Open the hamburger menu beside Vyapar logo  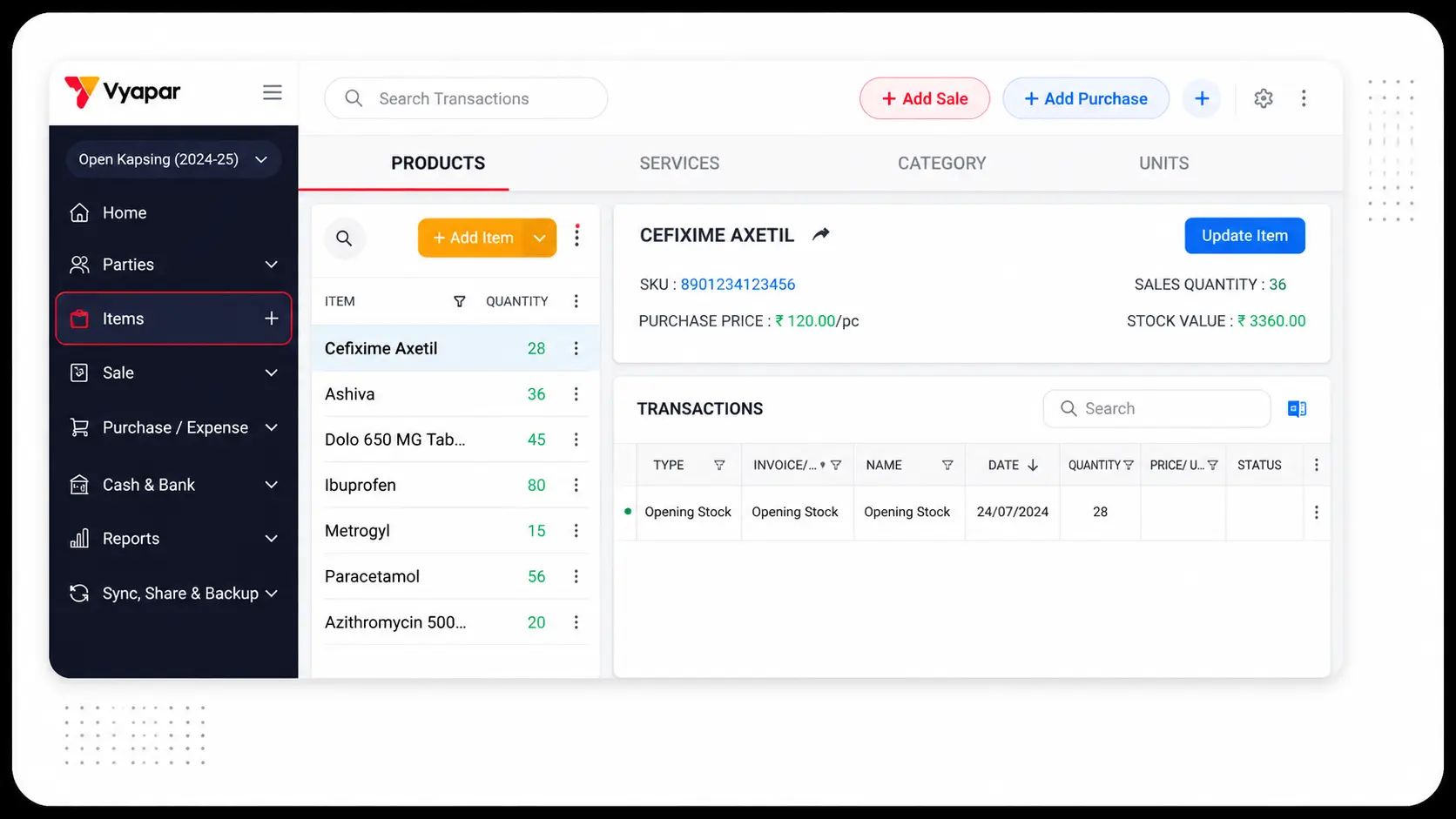273,92
